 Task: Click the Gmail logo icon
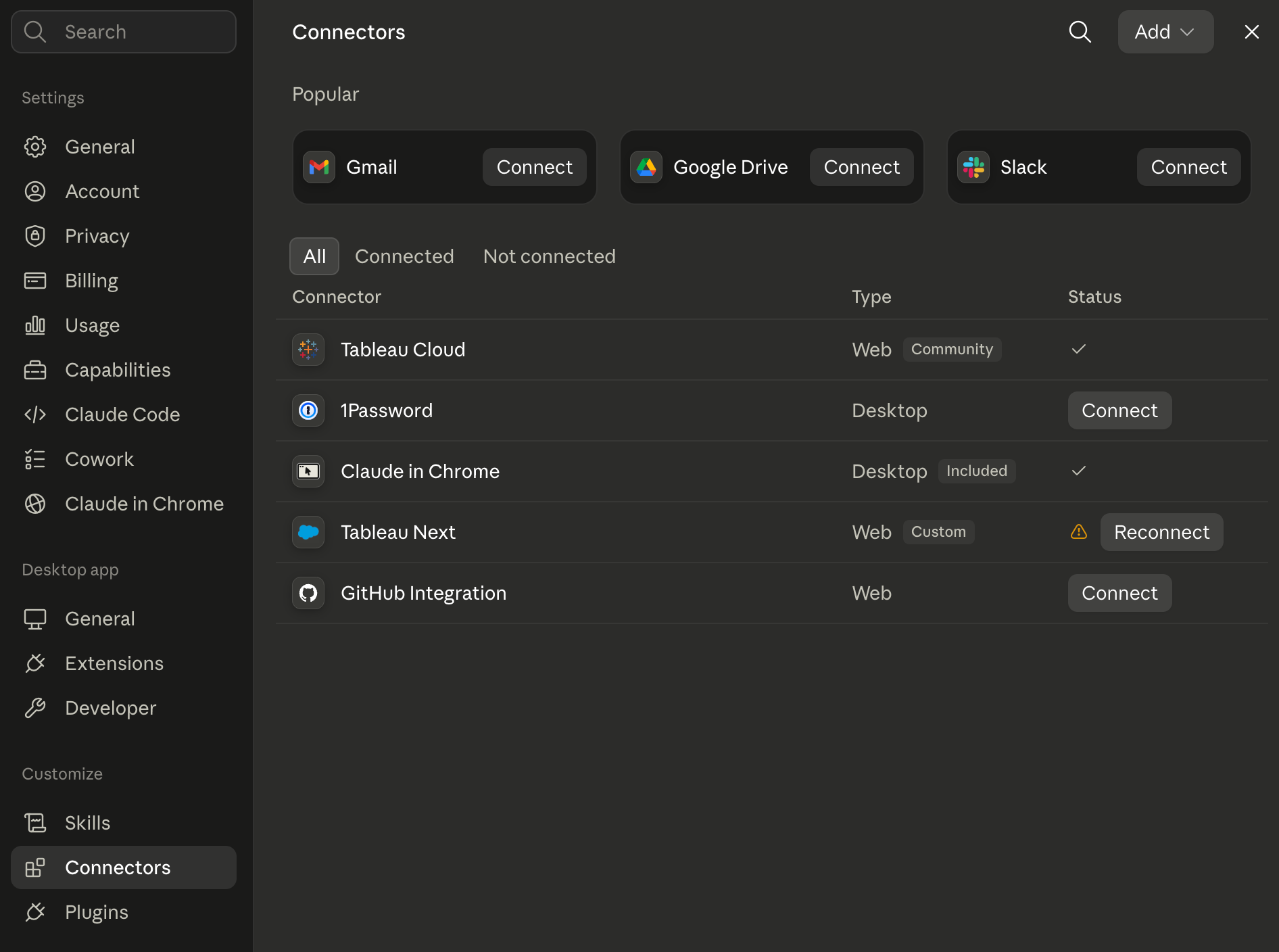(x=319, y=167)
